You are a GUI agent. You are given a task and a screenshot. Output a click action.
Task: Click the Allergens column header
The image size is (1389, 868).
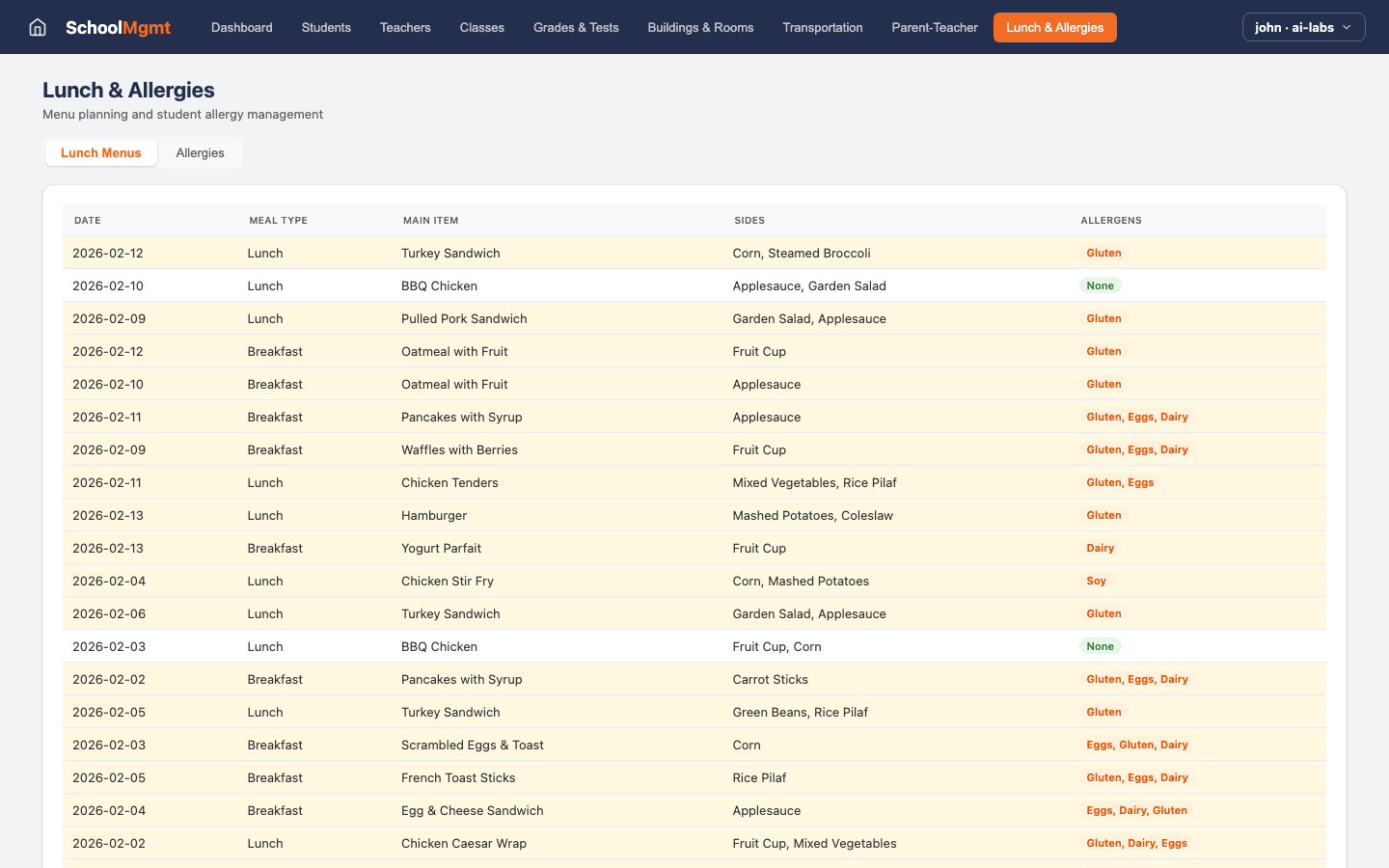click(1111, 220)
